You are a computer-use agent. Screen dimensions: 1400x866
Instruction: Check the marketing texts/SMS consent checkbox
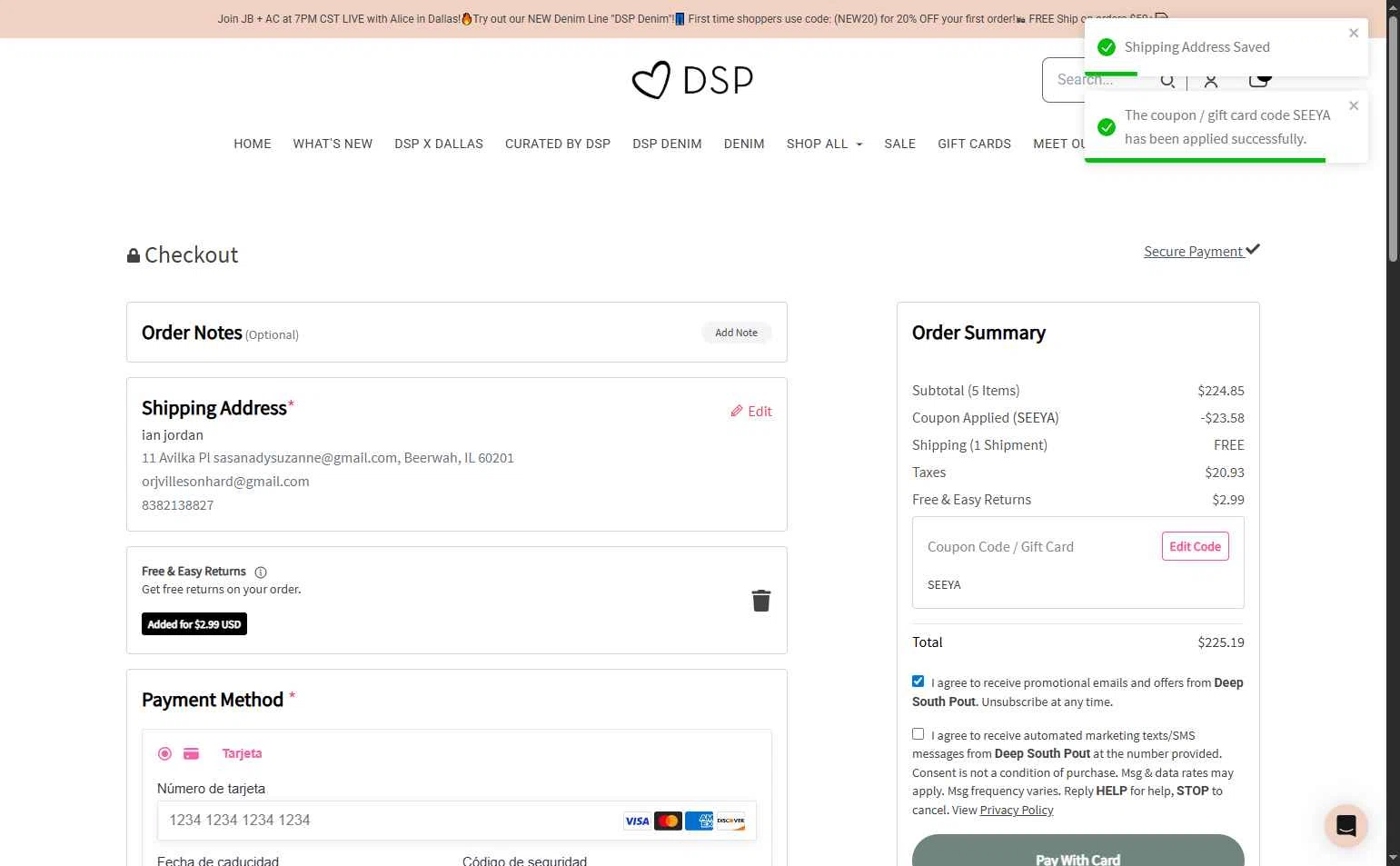point(918,734)
